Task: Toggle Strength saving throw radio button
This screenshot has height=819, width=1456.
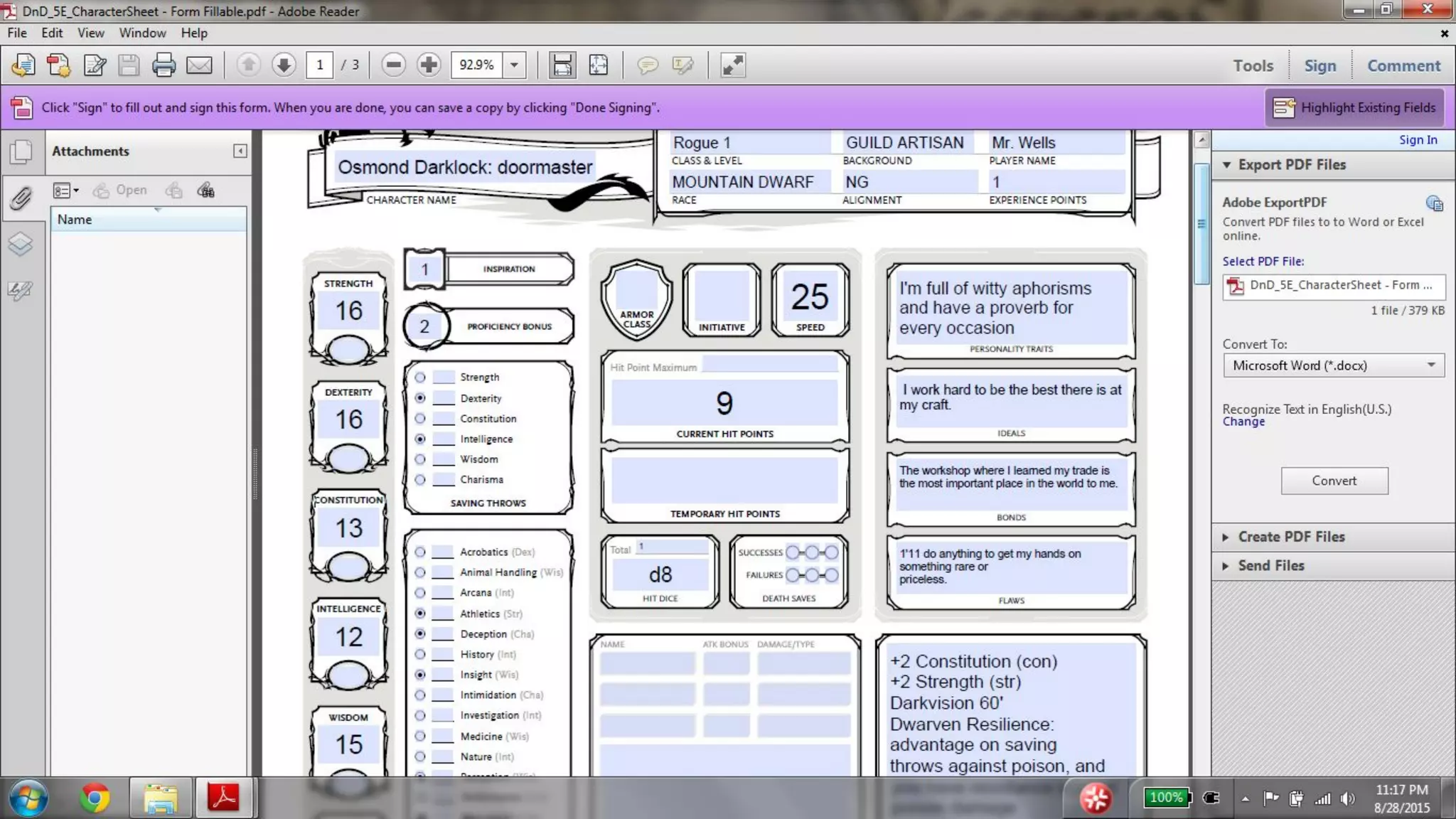Action: pos(420,378)
